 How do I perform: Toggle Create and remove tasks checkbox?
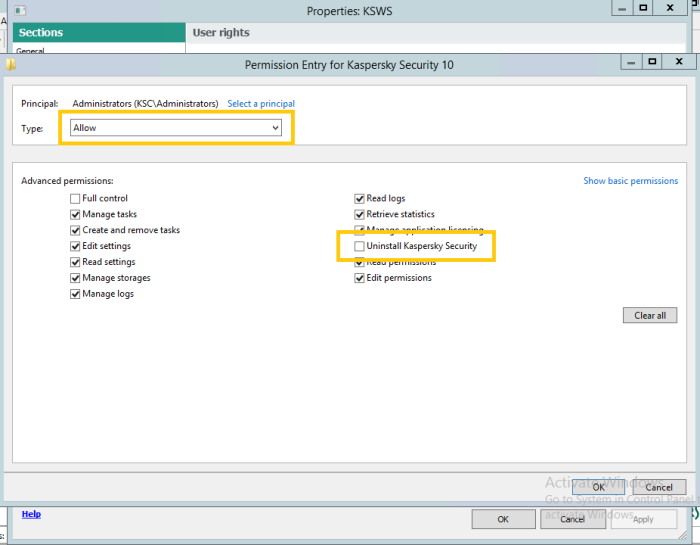[x=75, y=230]
